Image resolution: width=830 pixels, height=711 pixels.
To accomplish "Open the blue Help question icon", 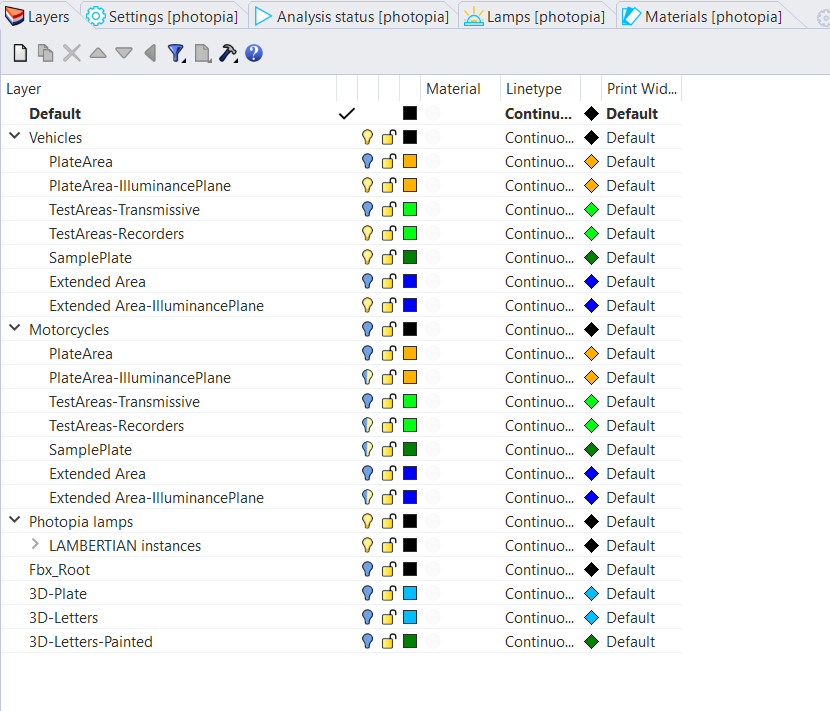I will point(254,53).
